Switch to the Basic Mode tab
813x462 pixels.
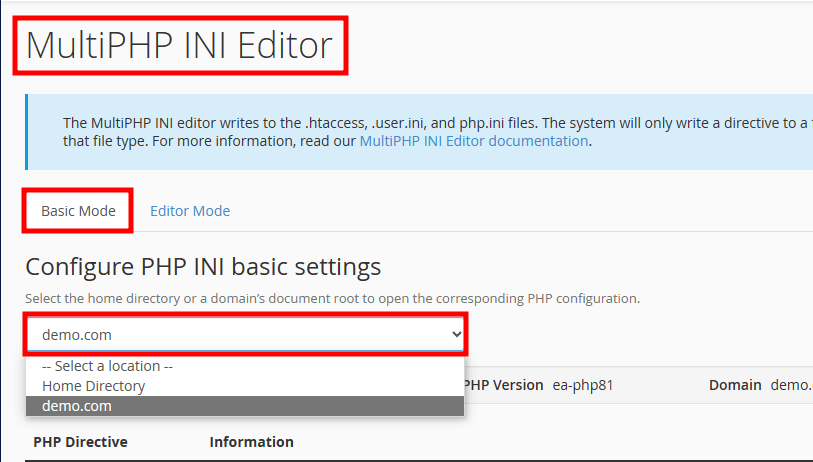coord(78,211)
